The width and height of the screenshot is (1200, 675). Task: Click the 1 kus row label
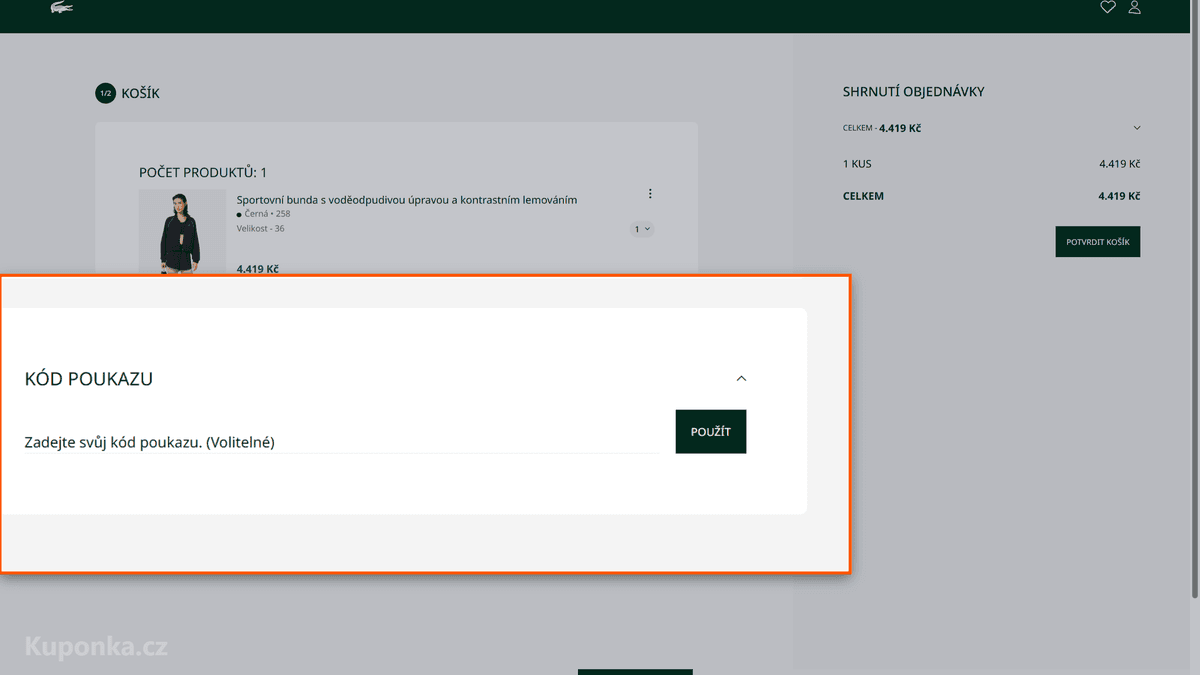pyautogui.click(x=857, y=164)
